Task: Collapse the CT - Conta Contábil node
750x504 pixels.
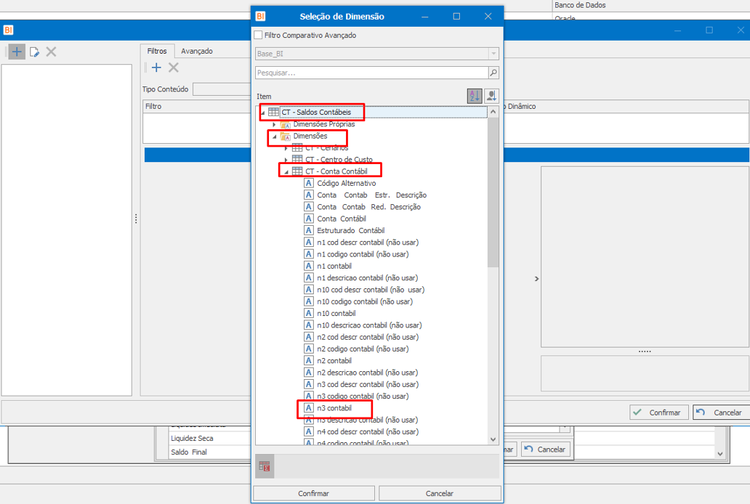Action: tap(286, 172)
